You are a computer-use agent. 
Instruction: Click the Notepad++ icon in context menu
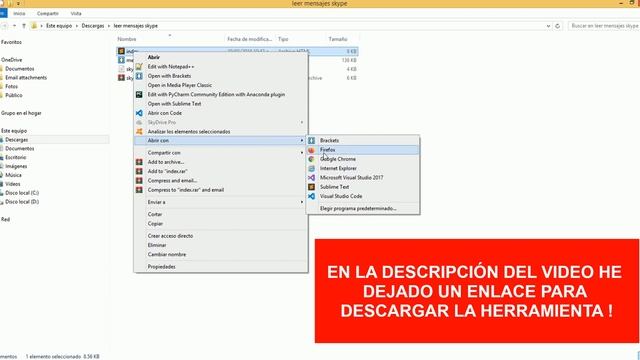tap(139, 67)
